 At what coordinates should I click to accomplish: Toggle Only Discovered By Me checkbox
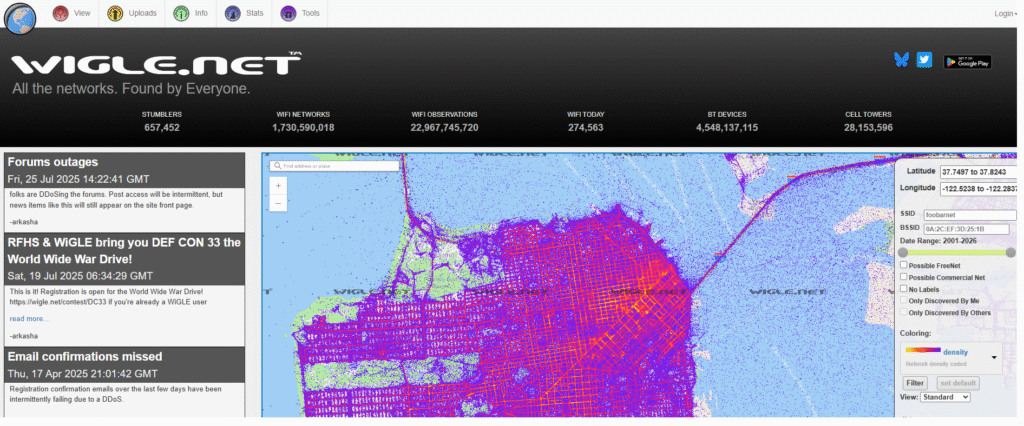click(x=904, y=301)
